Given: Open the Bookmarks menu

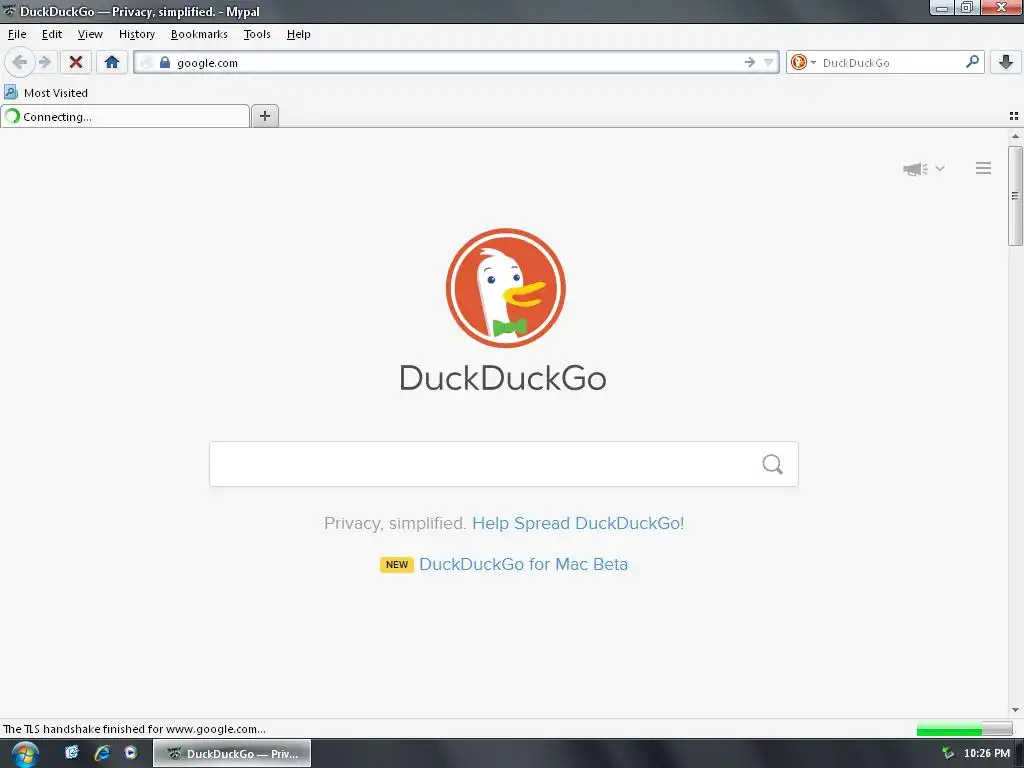Looking at the screenshot, I should 199,35.
